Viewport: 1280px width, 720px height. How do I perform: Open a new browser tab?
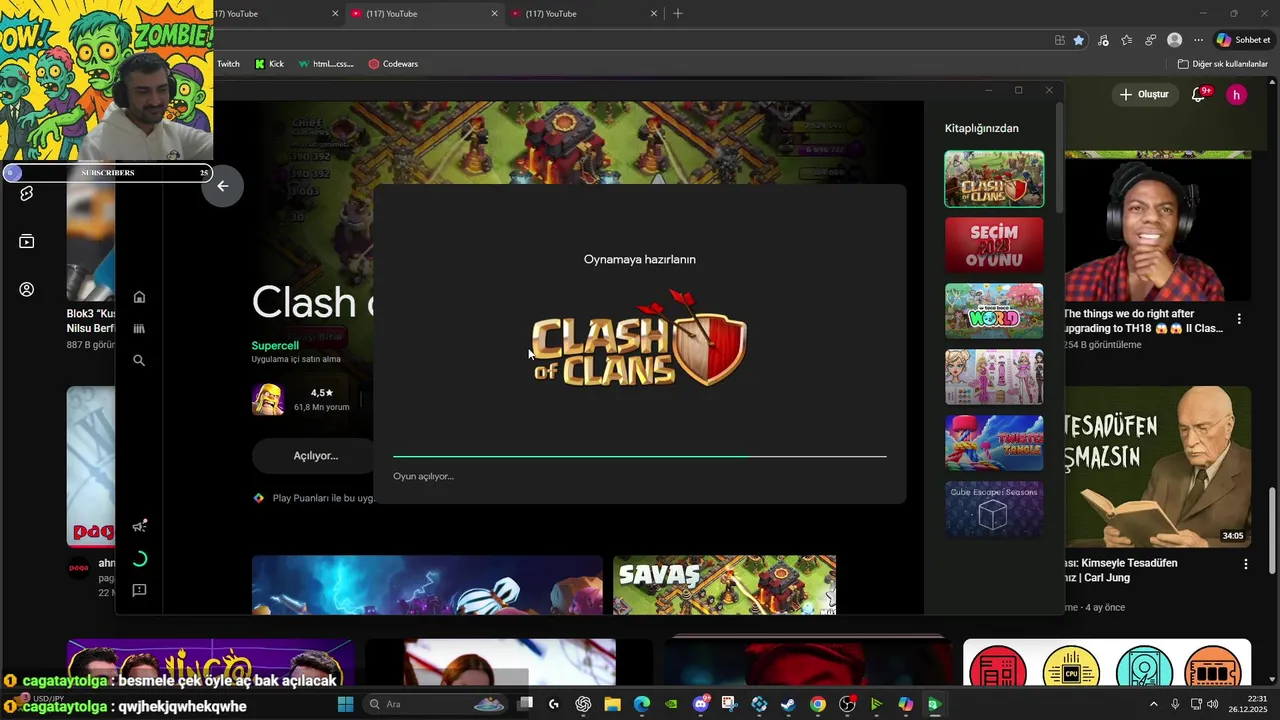[678, 13]
